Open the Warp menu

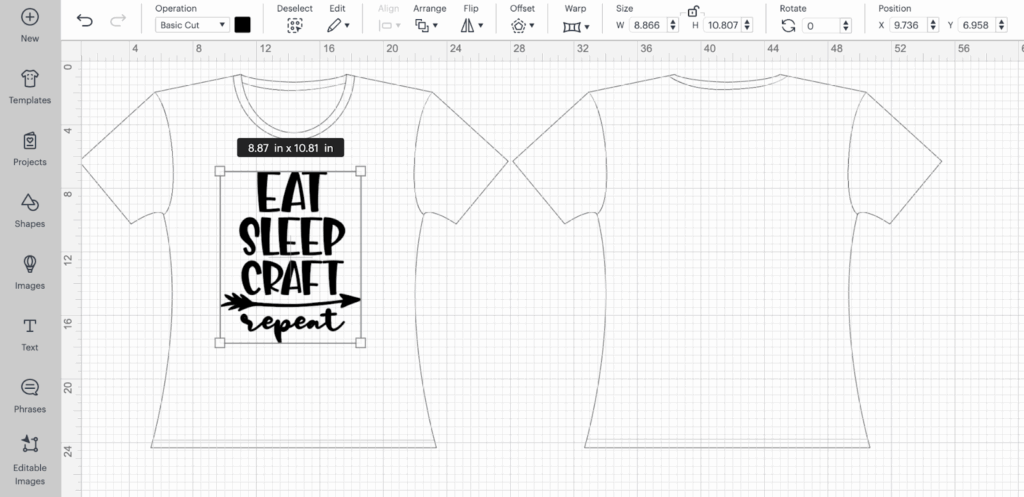pos(576,26)
